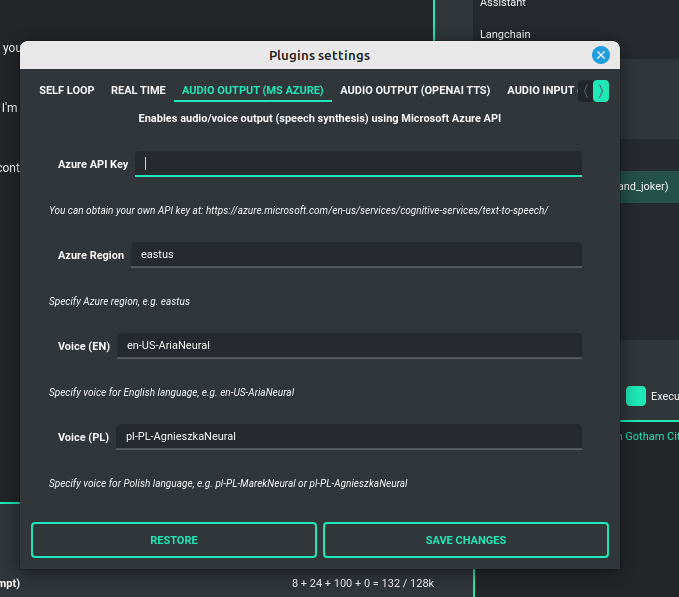Select Langchain in the background list

click(x=505, y=34)
